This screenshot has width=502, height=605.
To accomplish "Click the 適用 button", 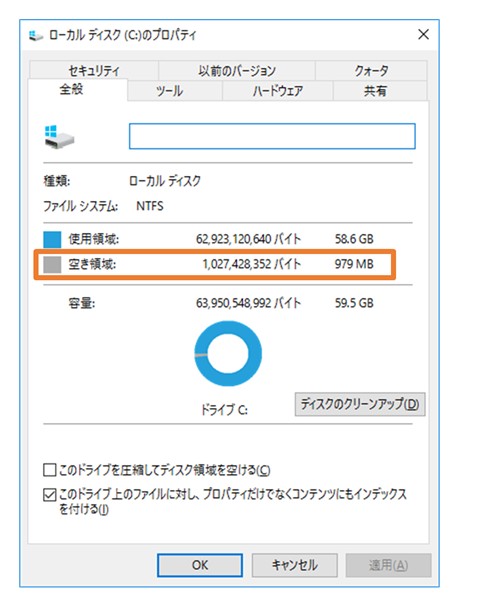I will (x=389, y=565).
